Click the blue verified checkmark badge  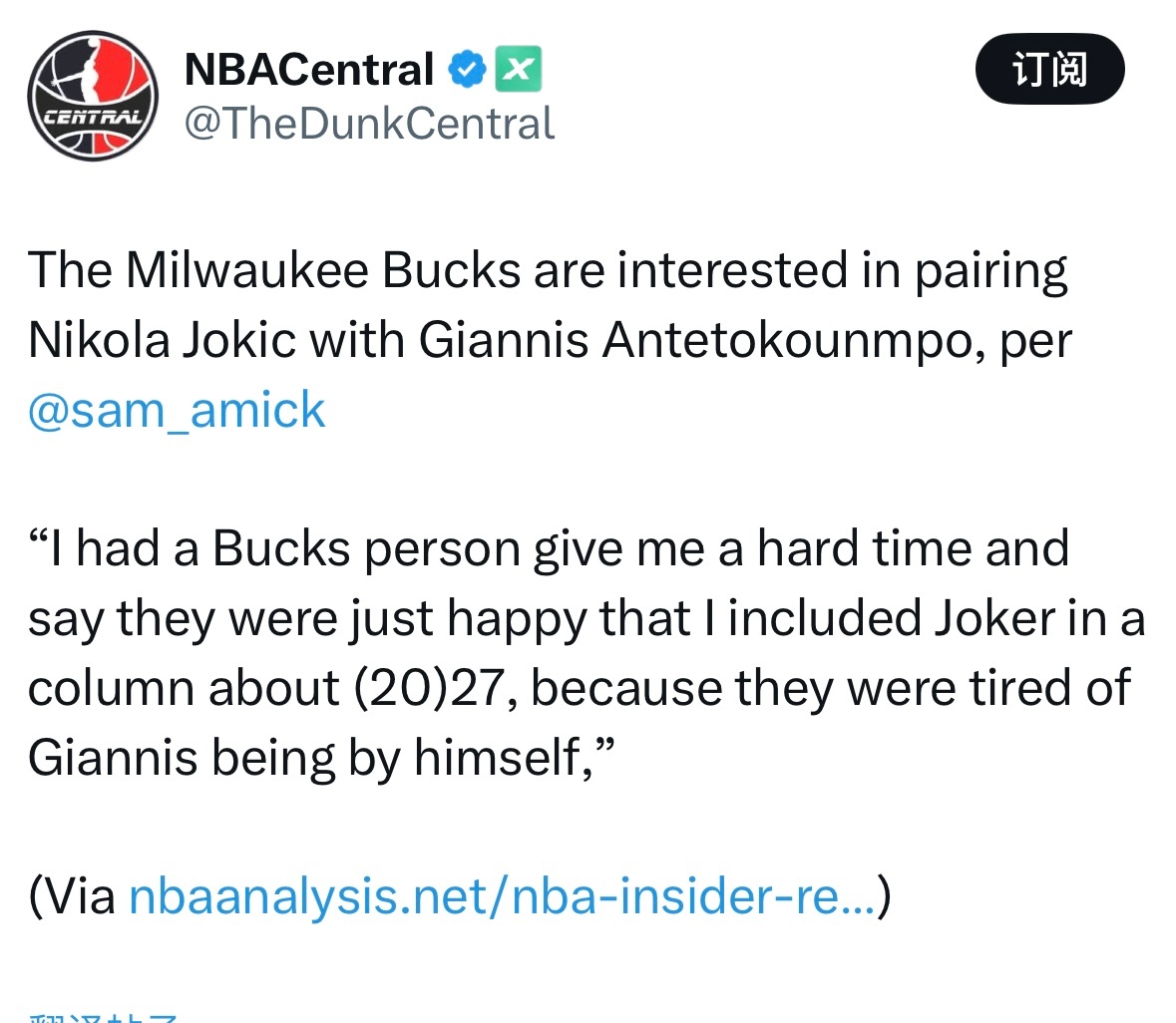pos(467,69)
